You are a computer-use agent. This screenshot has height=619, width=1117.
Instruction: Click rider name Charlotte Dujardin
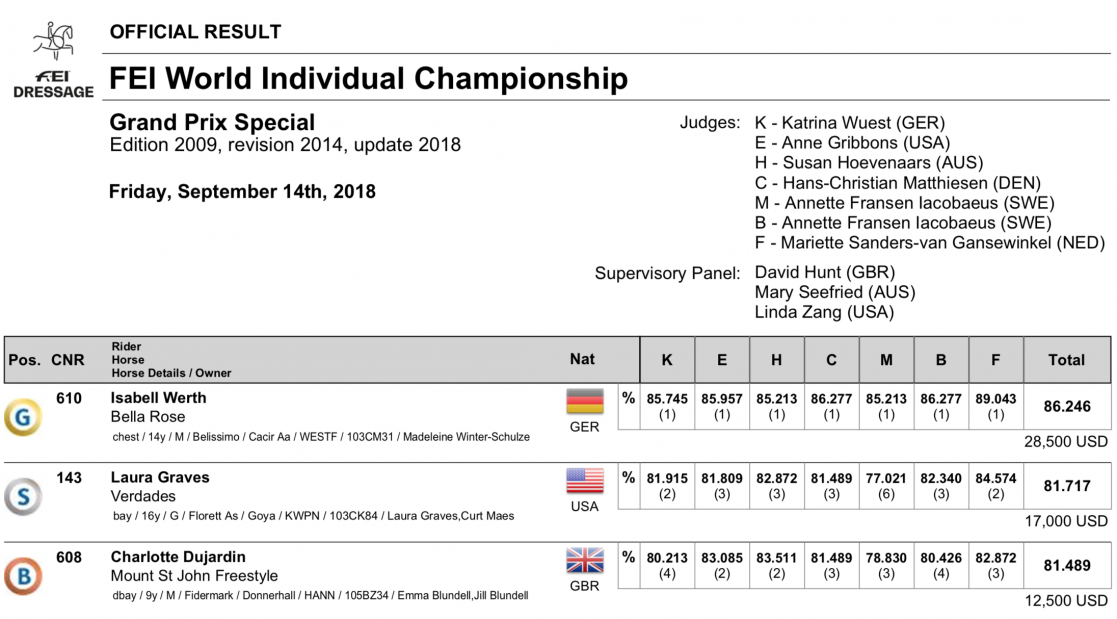(178, 557)
